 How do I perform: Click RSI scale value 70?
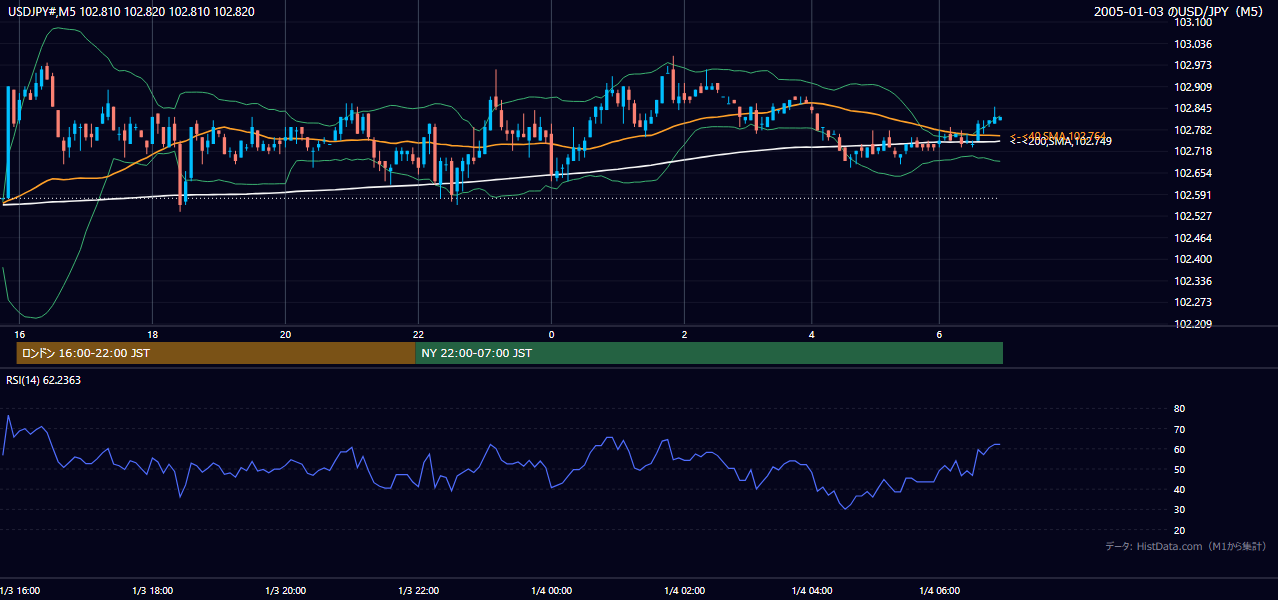tap(1180, 429)
